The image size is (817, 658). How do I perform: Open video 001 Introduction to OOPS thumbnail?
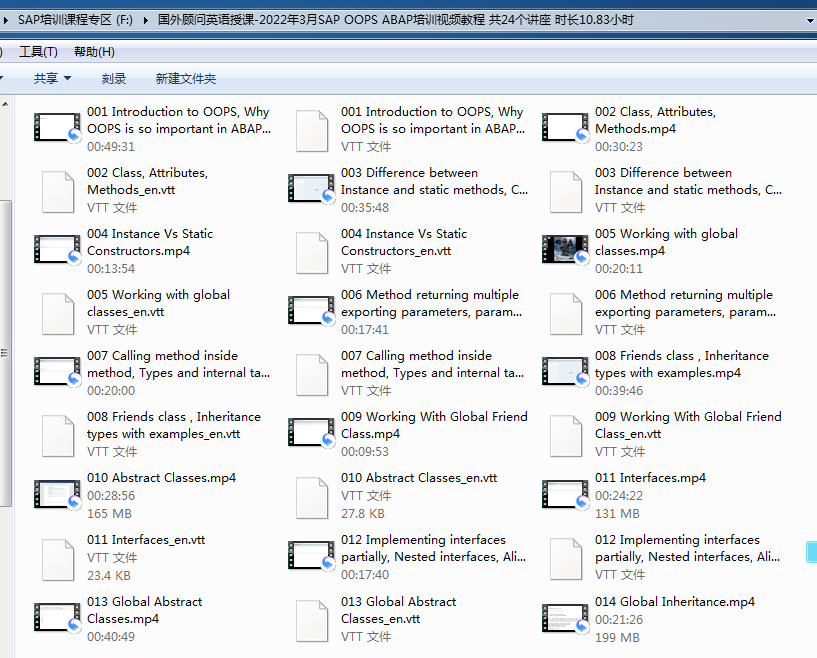[x=57, y=127]
